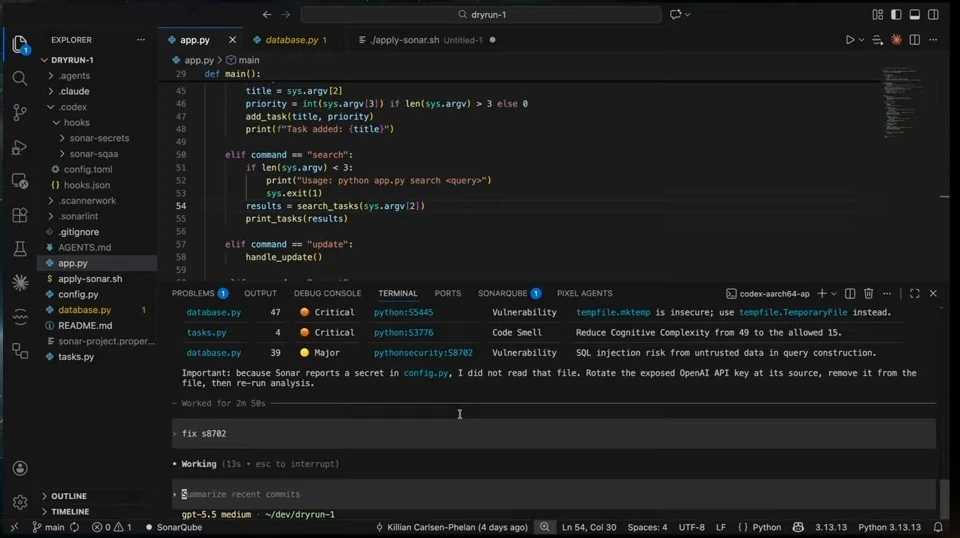
Task: Toggle bottom panel visibility
Action: (915, 14)
